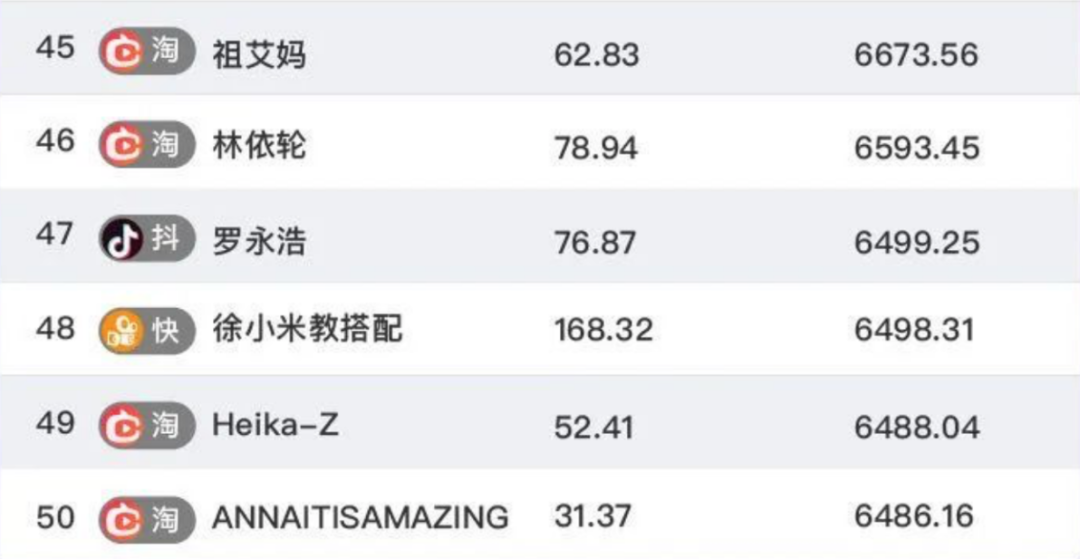This screenshot has height=559, width=1080.
Task: Open the ANNAITISAMAZING streamer name
Action: pyautogui.click(x=360, y=518)
